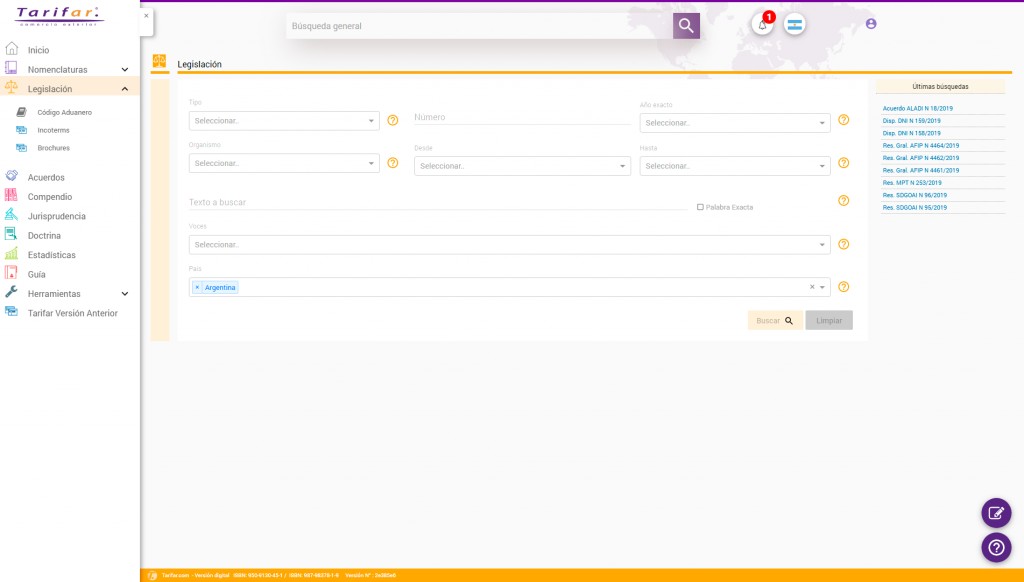Screen dimensions: 1024x582
Task: Open Jurisprudencia menu item
Action: point(56,216)
